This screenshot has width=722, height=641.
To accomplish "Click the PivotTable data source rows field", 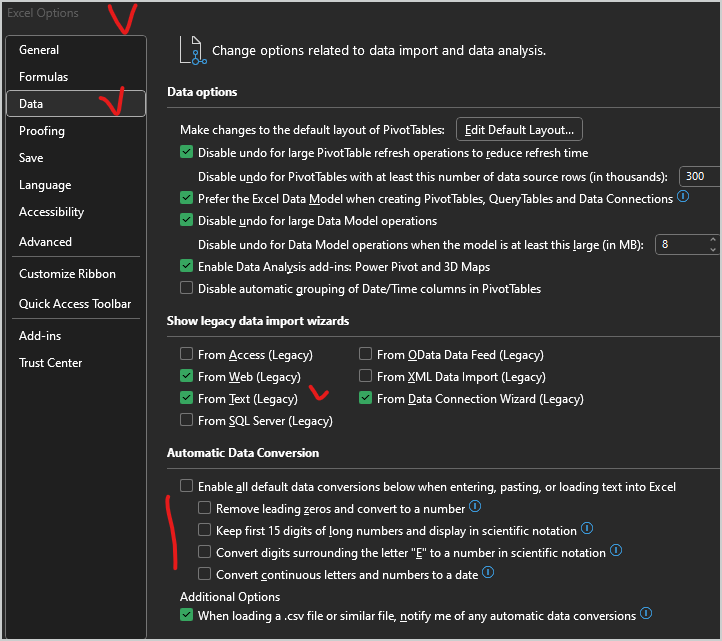I will 699,176.
